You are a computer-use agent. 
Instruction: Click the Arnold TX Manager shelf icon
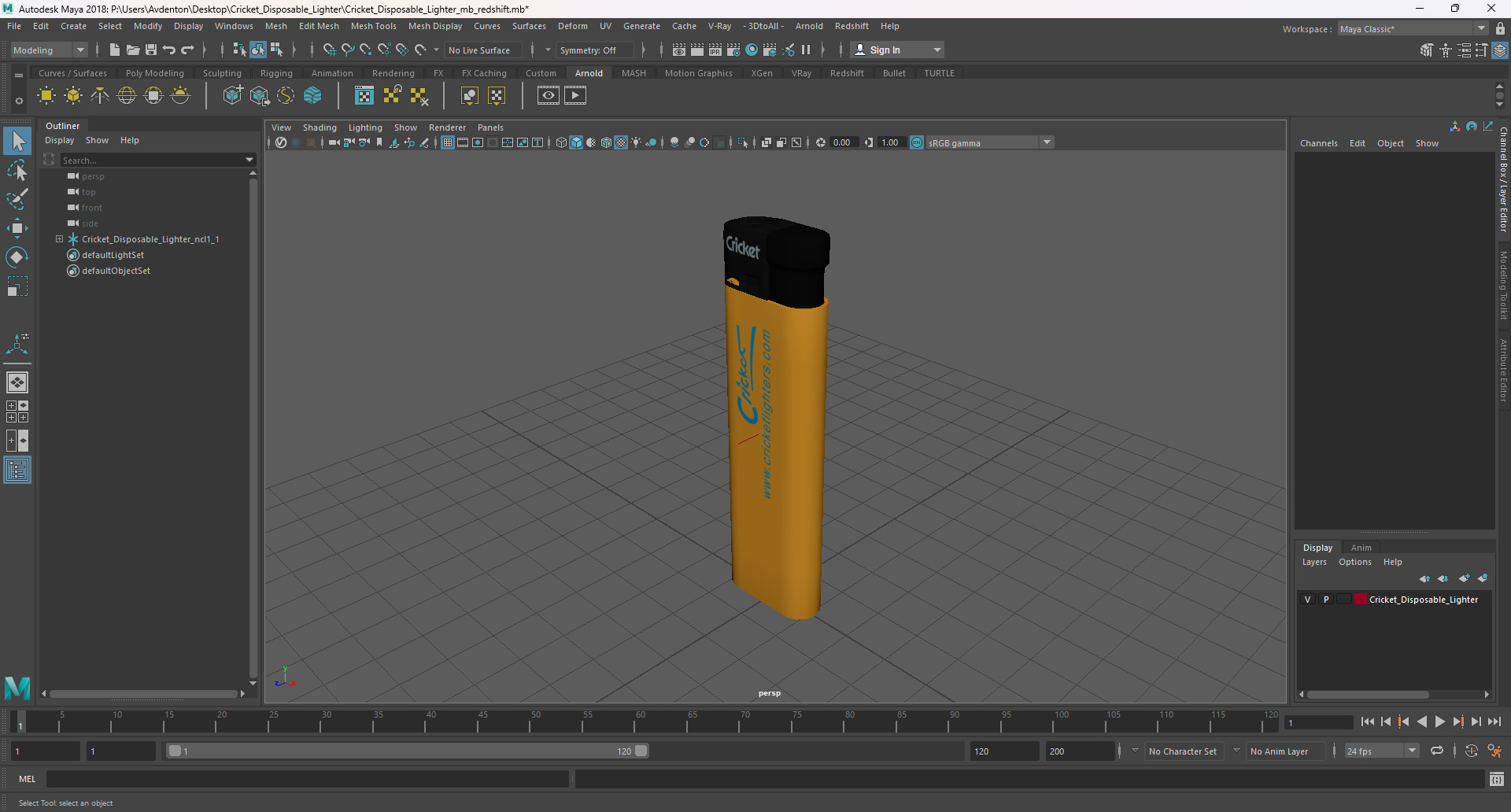point(364,96)
